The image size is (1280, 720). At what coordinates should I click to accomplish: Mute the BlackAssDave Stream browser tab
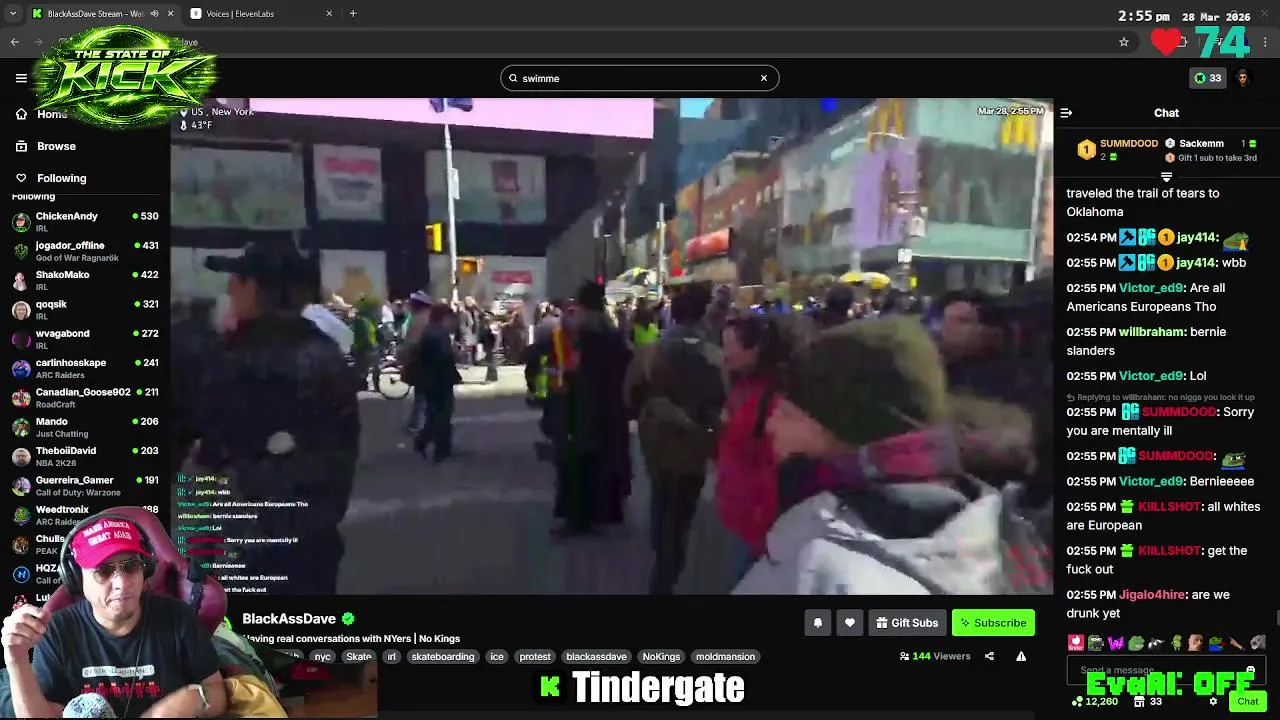pos(154,14)
